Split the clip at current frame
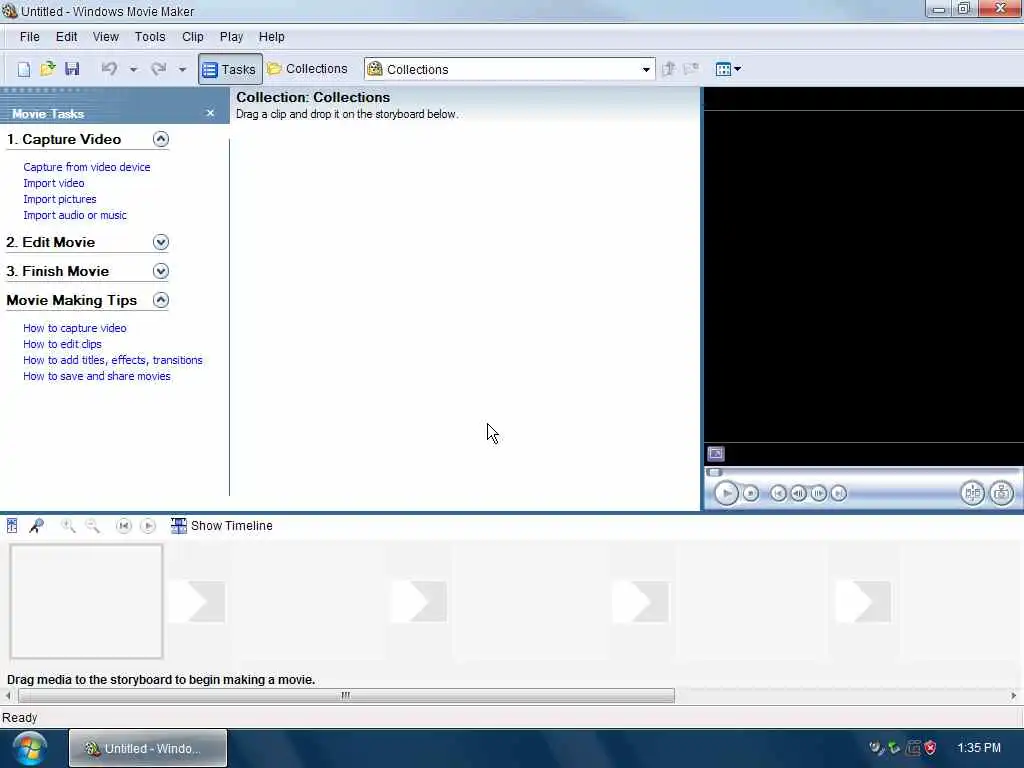This screenshot has width=1024, height=768. pos(972,493)
